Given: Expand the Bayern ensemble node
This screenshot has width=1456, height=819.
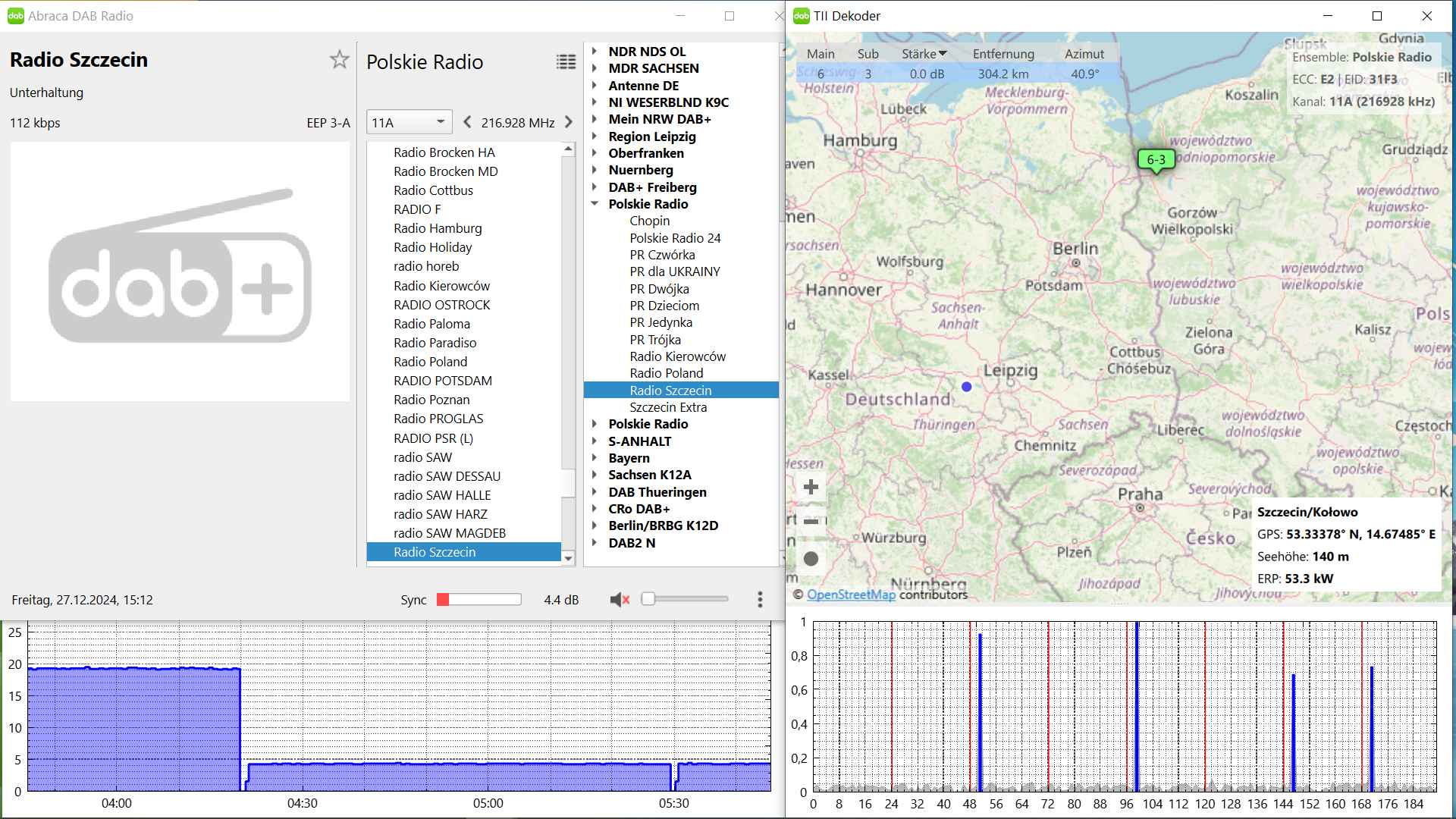Looking at the screenshot, I should point(595,458).
